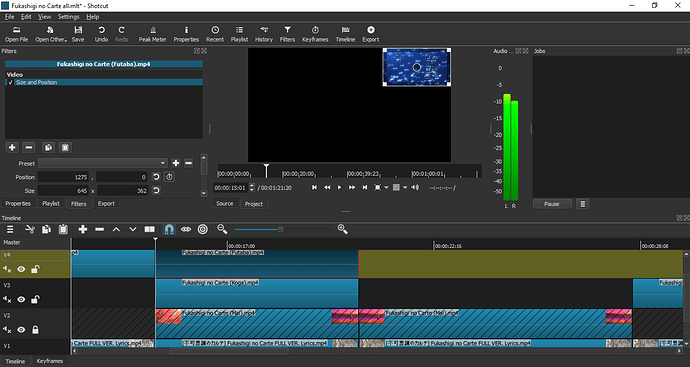Paste filters from clipboard
The width and height of the screenshot is (690, 367).
(65, 147)
